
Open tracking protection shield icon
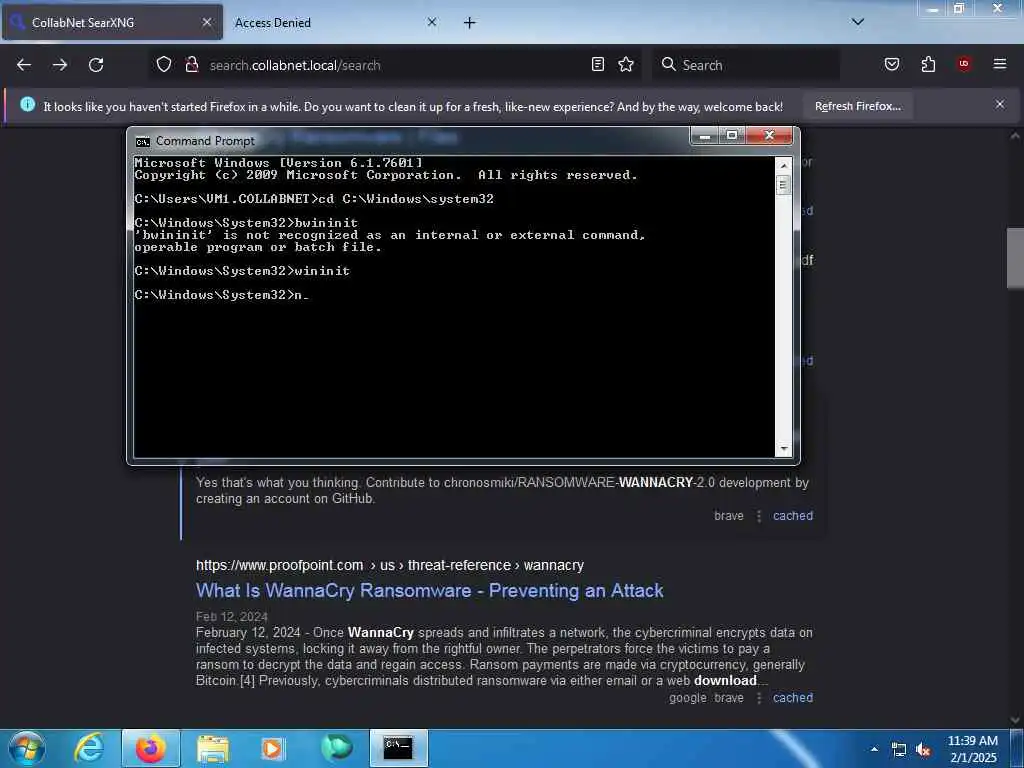click(164, 65)
